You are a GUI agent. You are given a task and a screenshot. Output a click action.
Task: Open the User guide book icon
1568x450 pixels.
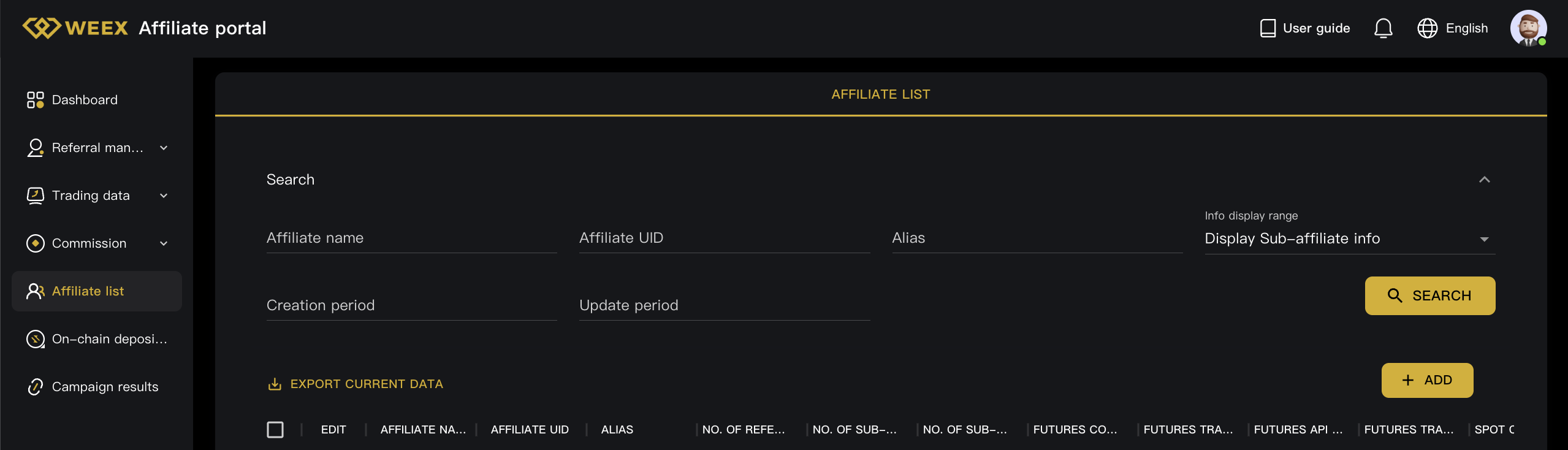pos(1268,28)
